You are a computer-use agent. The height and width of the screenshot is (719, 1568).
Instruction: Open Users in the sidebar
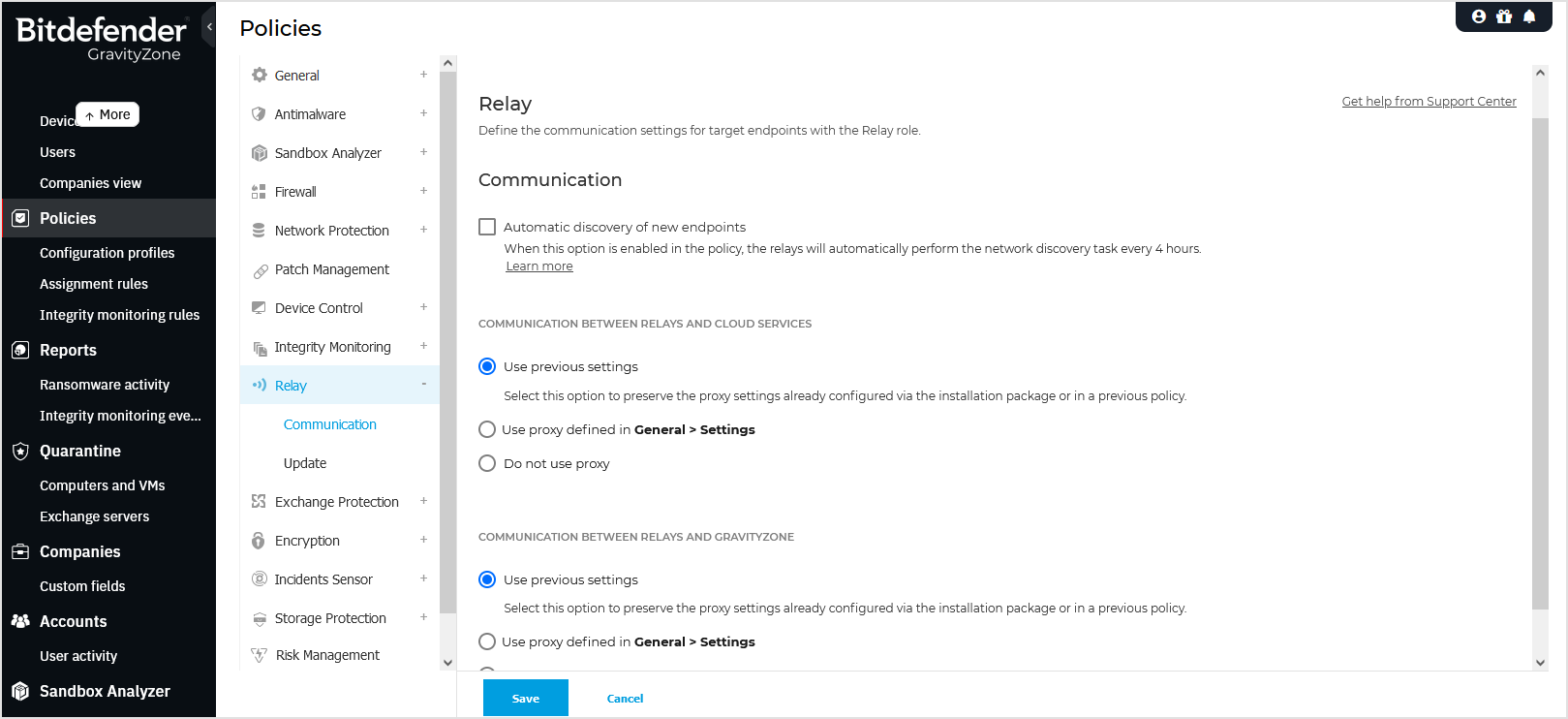[57, 152]
